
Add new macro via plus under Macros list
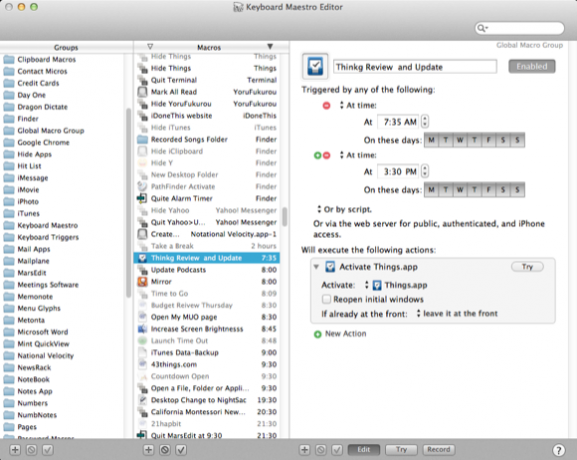click(x=149, y=450)
